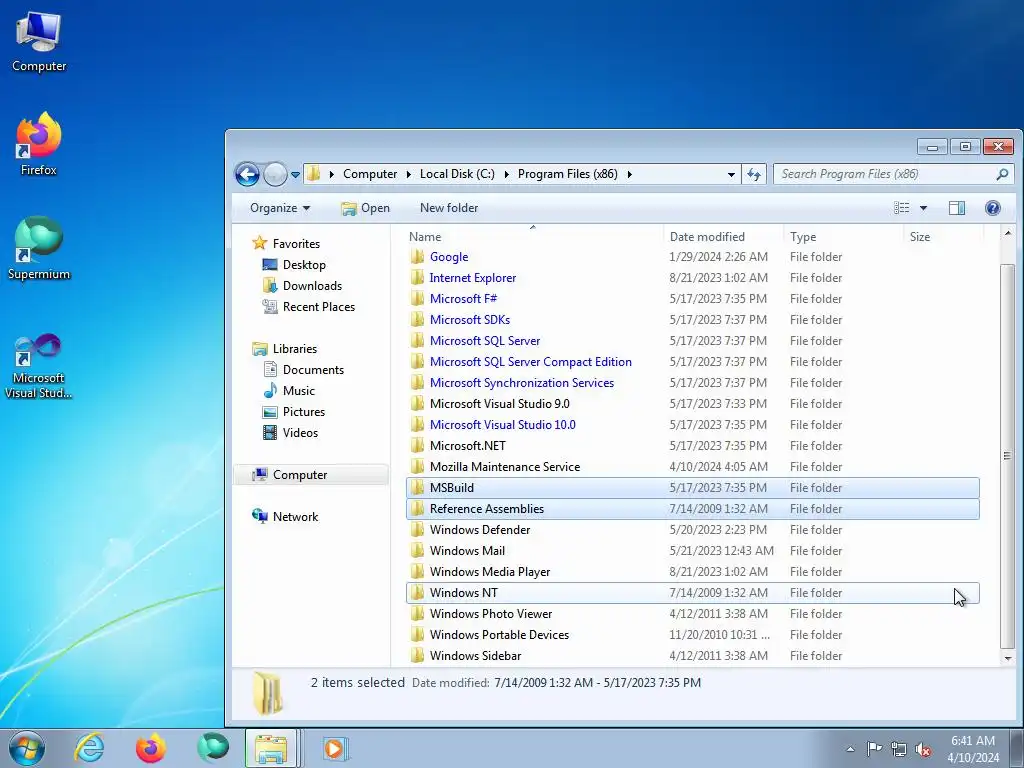Select the Windows Mail folder

tap(467, 551)
